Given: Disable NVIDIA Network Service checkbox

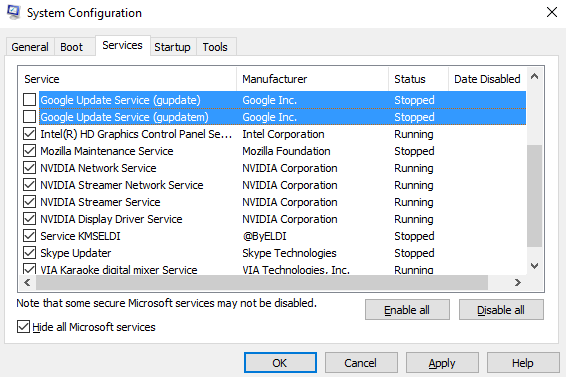Looking at the screenshot, I should tap(29, 168).
